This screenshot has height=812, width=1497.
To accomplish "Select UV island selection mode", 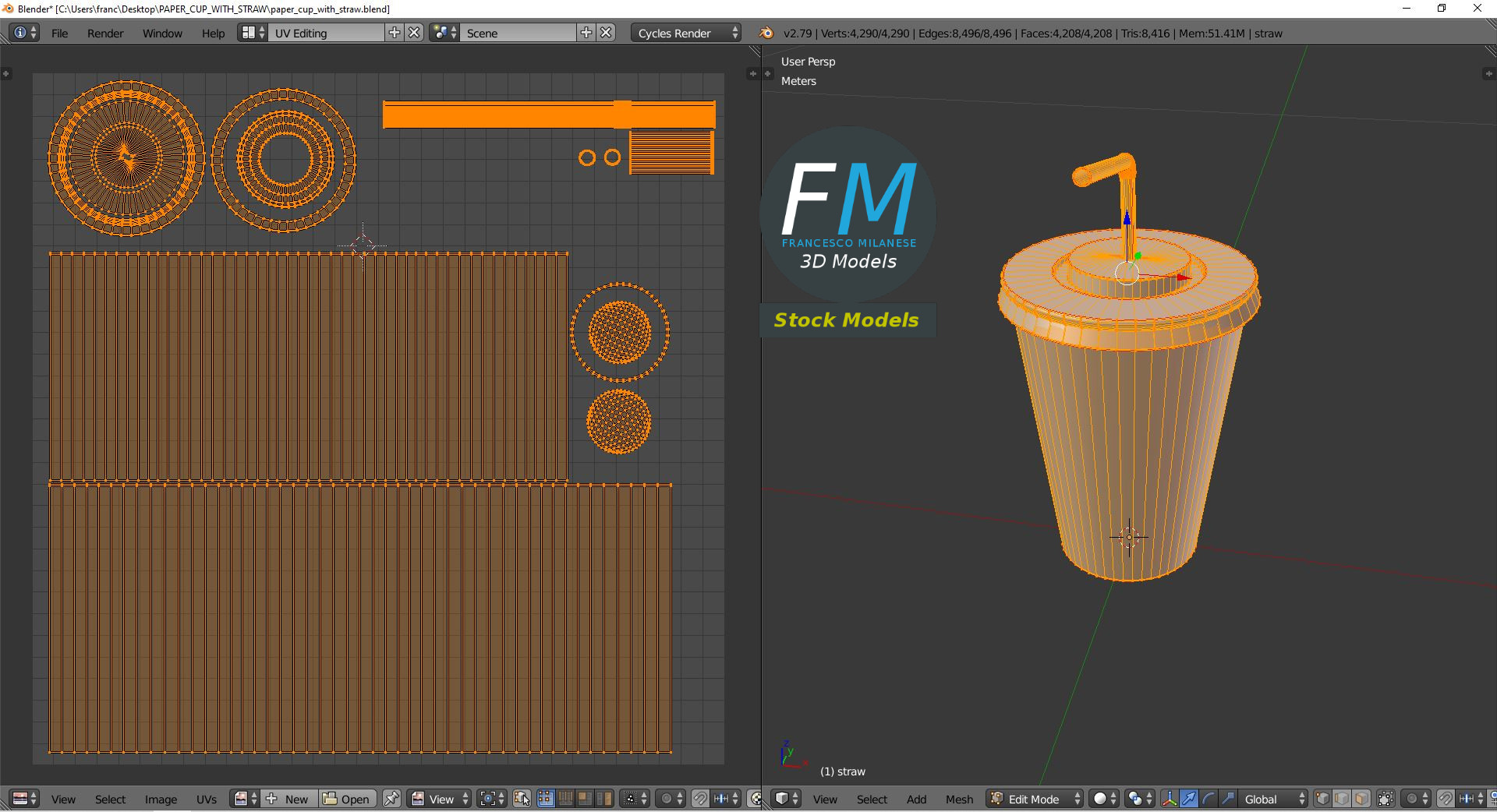I will pyautogui.click(x=603, y=799).
